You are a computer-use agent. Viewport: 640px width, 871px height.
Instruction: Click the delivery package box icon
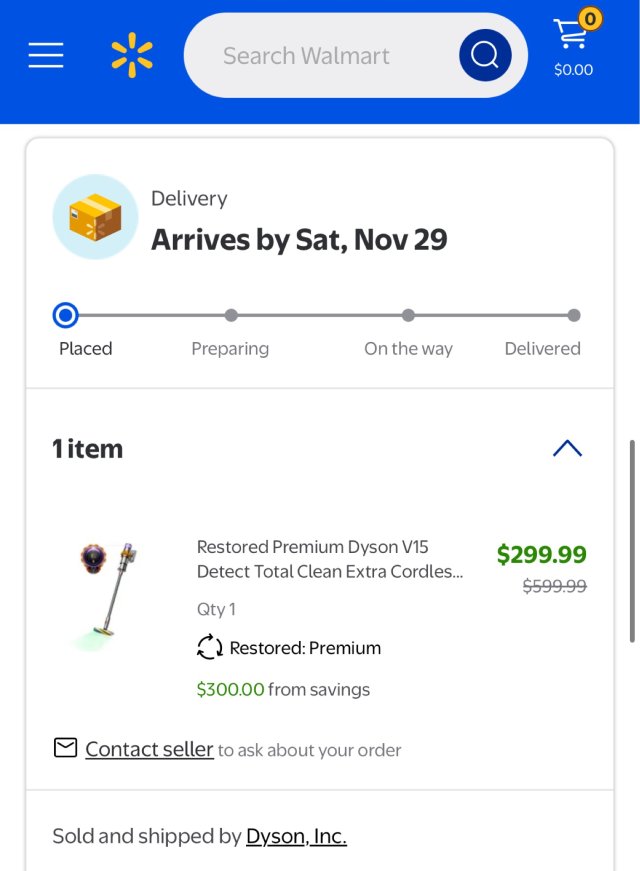95,217
